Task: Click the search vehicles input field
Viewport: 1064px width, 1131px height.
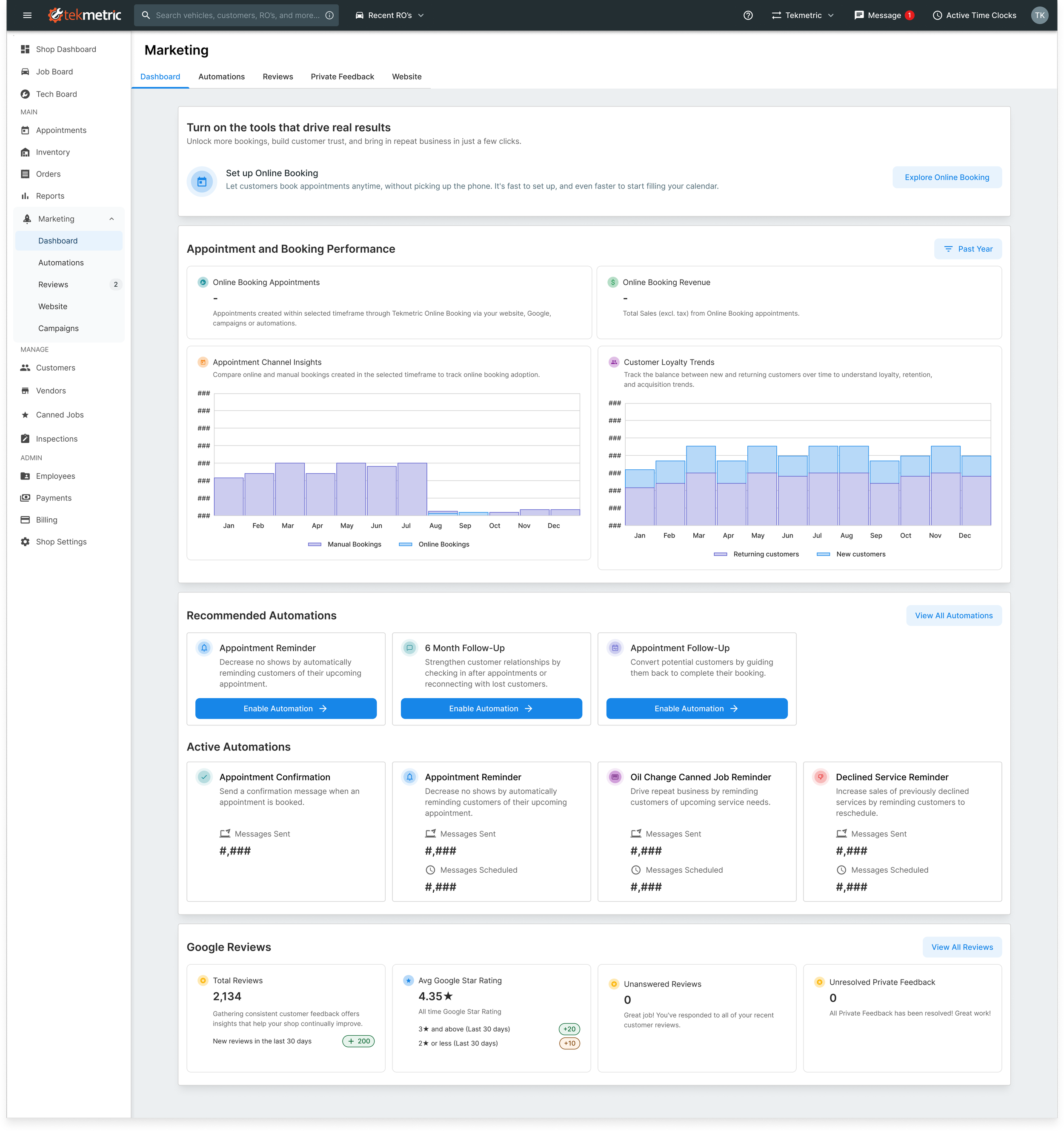Action: pos(237,15)
